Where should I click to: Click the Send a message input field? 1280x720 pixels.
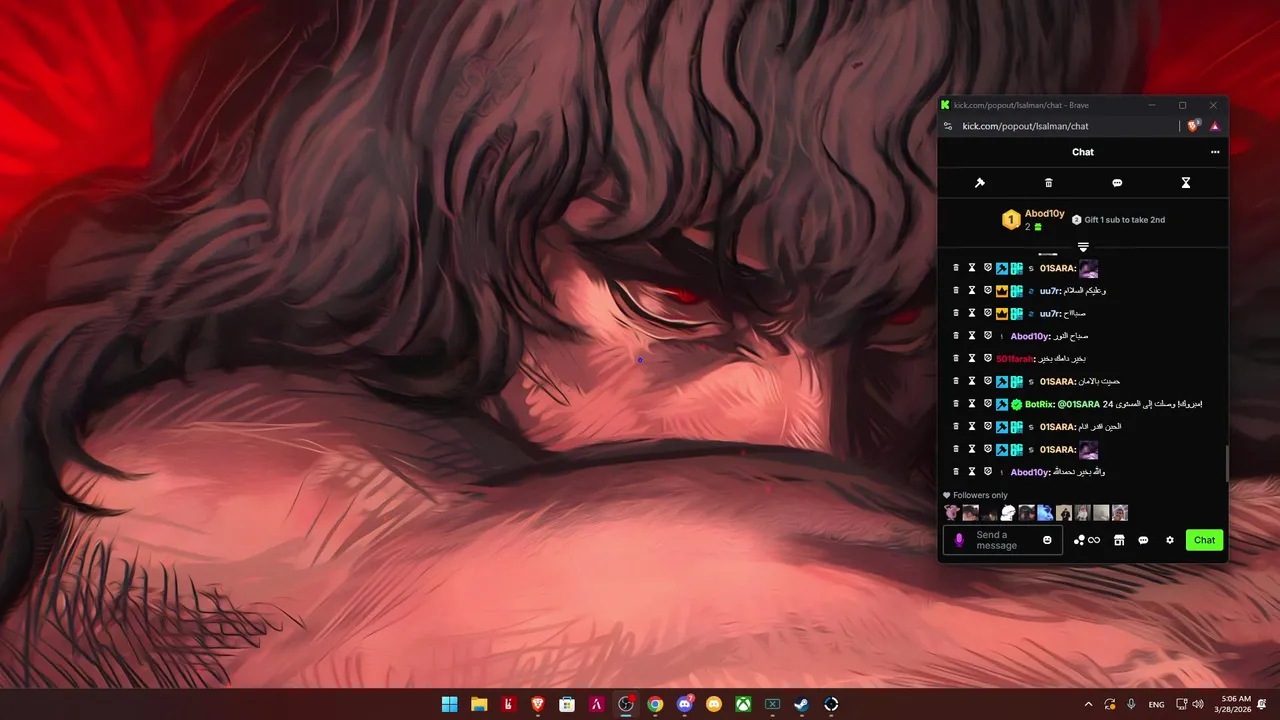point(1003,540)
